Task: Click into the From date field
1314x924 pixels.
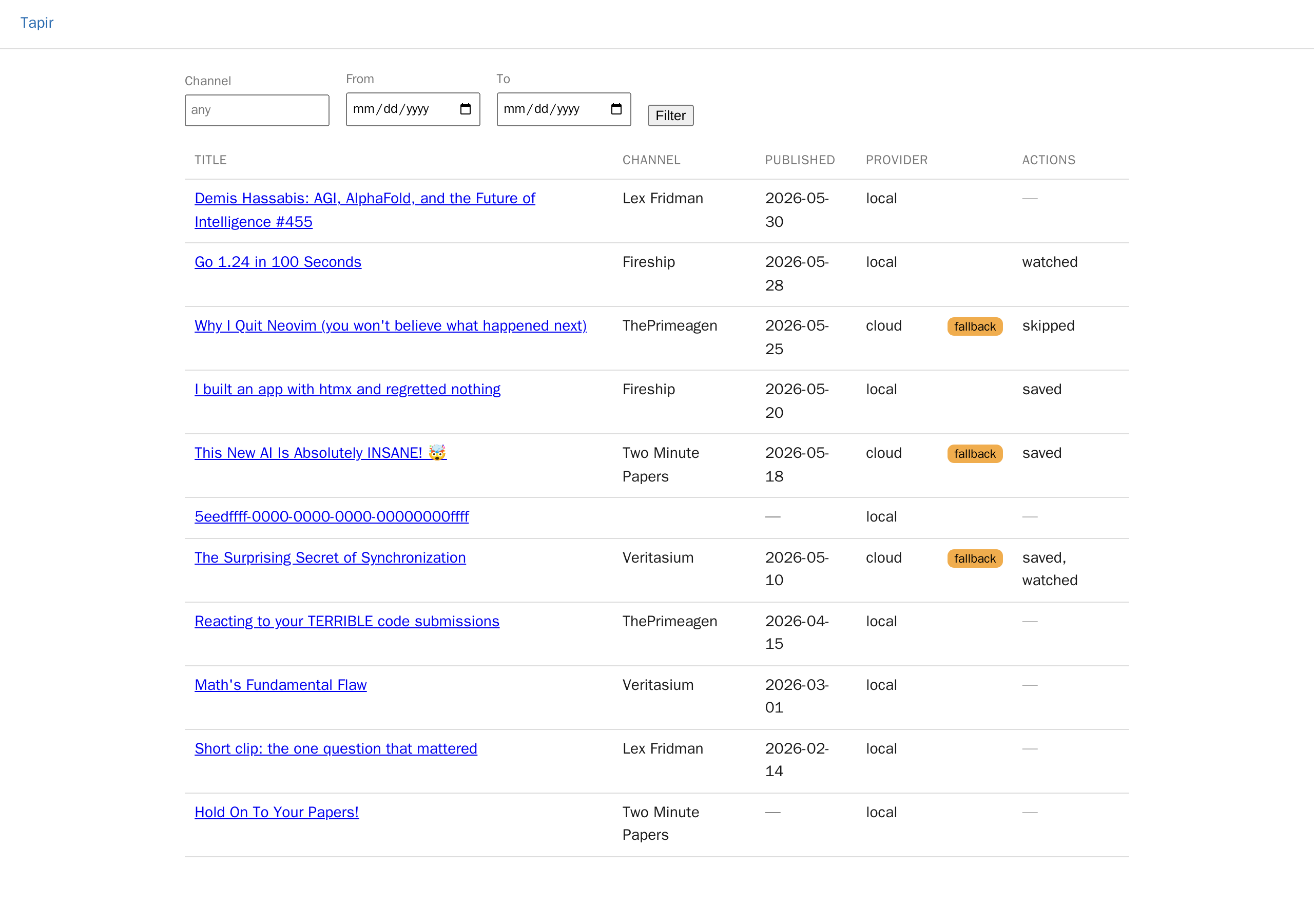Action: tap(413, 109)
